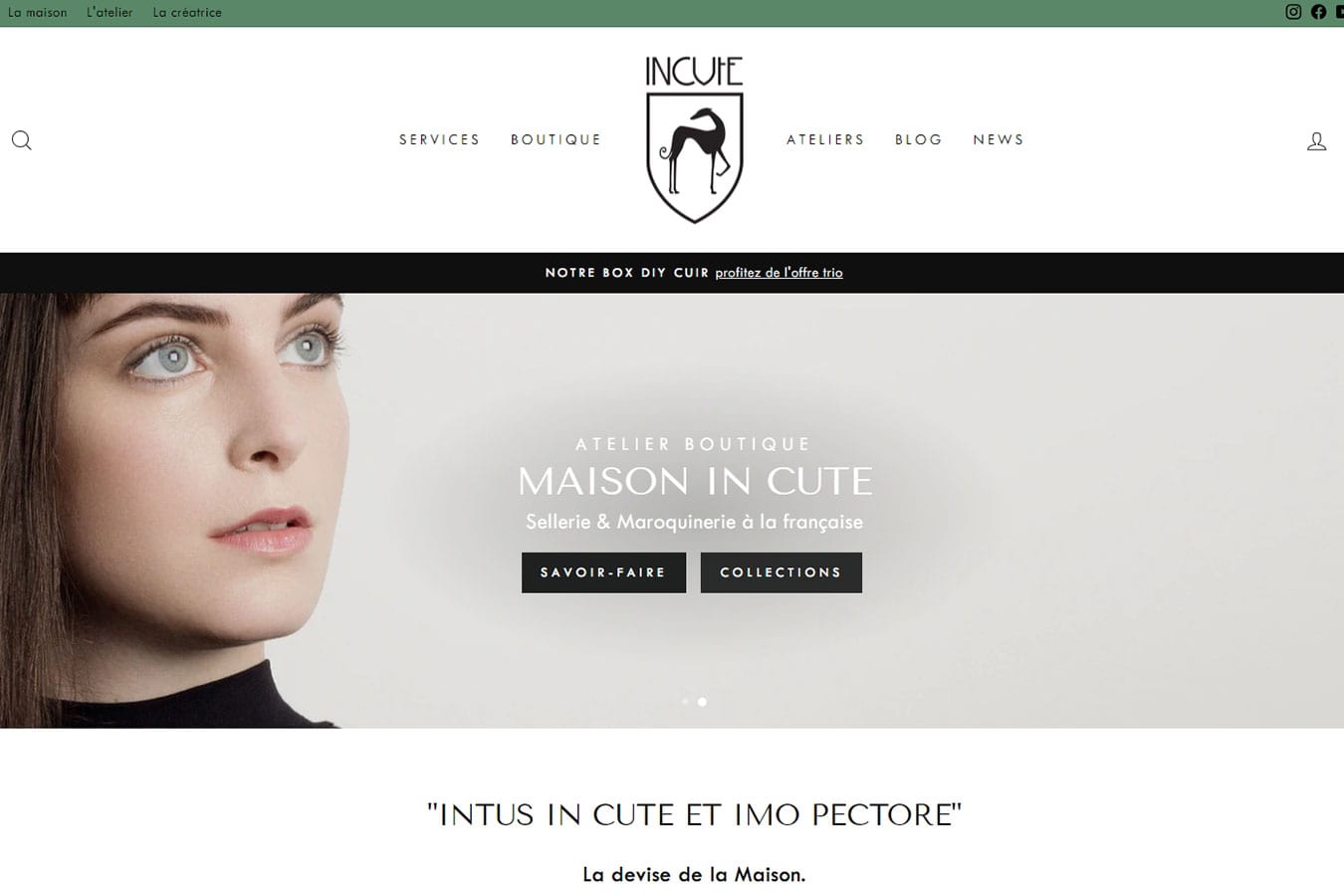Click the Incute greyhound shield logo
This screenshot has height=896, width=1344.
[694, 139]
